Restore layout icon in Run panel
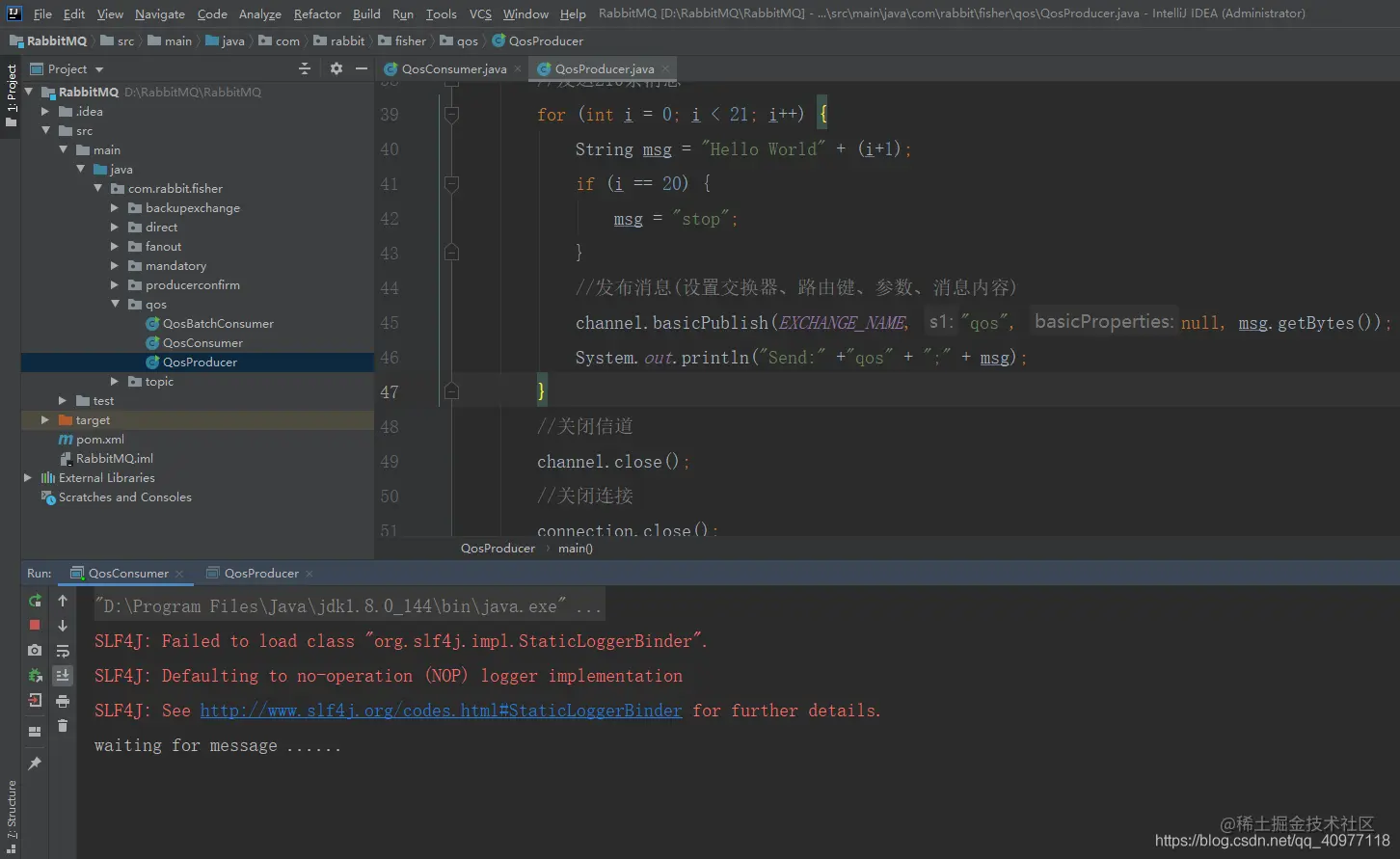Screen dimensions: 1400x859 point(35,732)
